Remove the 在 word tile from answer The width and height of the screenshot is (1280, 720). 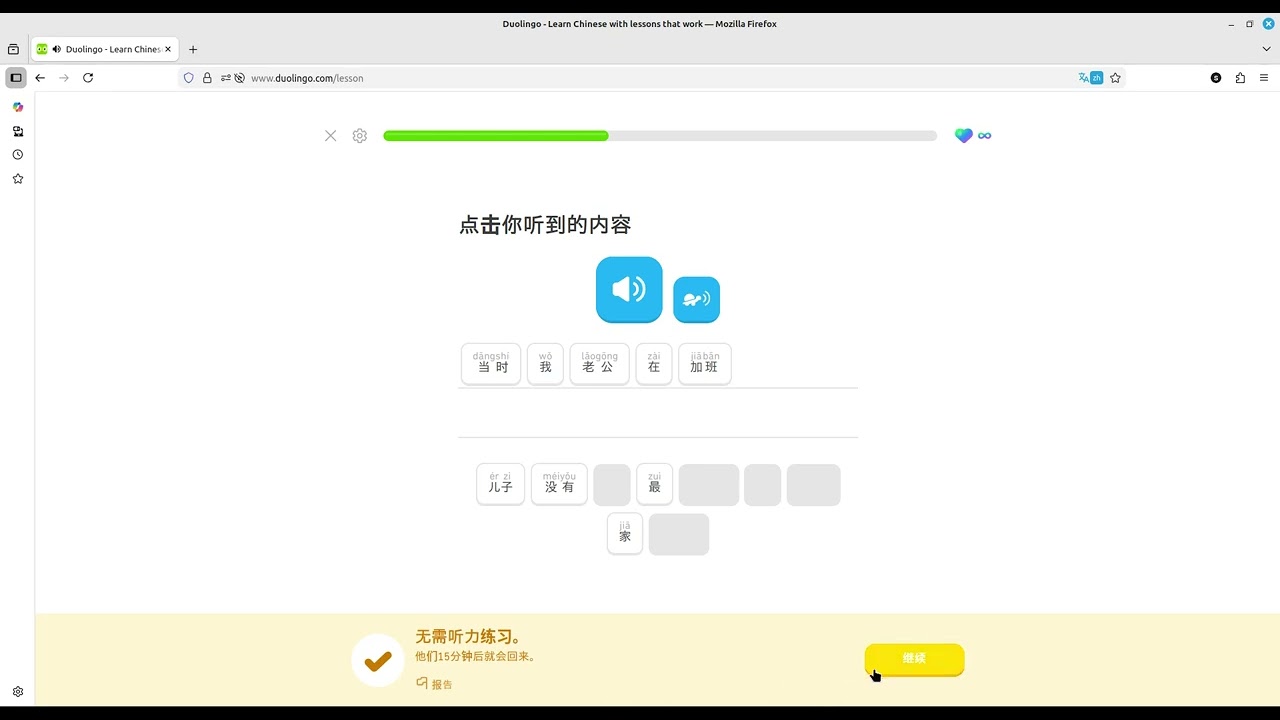tap(654, 364)
